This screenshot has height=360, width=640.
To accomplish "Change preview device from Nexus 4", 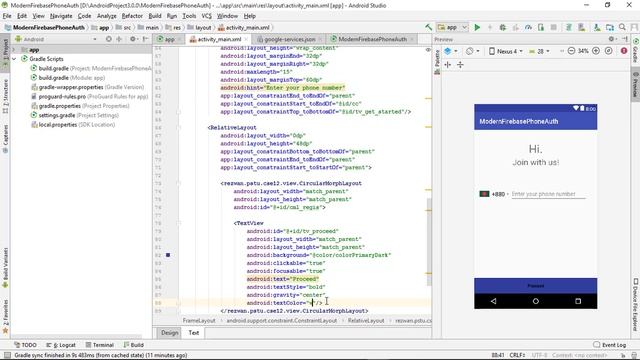I will [x=506, y=51].
